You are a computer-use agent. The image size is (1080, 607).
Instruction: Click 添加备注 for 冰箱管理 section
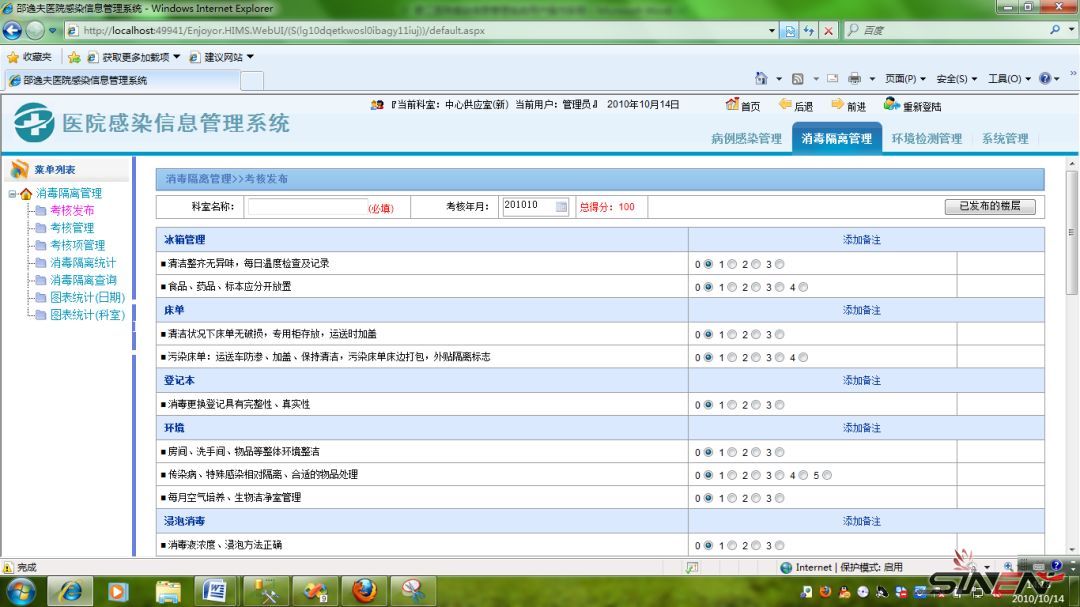pos(862,240)
